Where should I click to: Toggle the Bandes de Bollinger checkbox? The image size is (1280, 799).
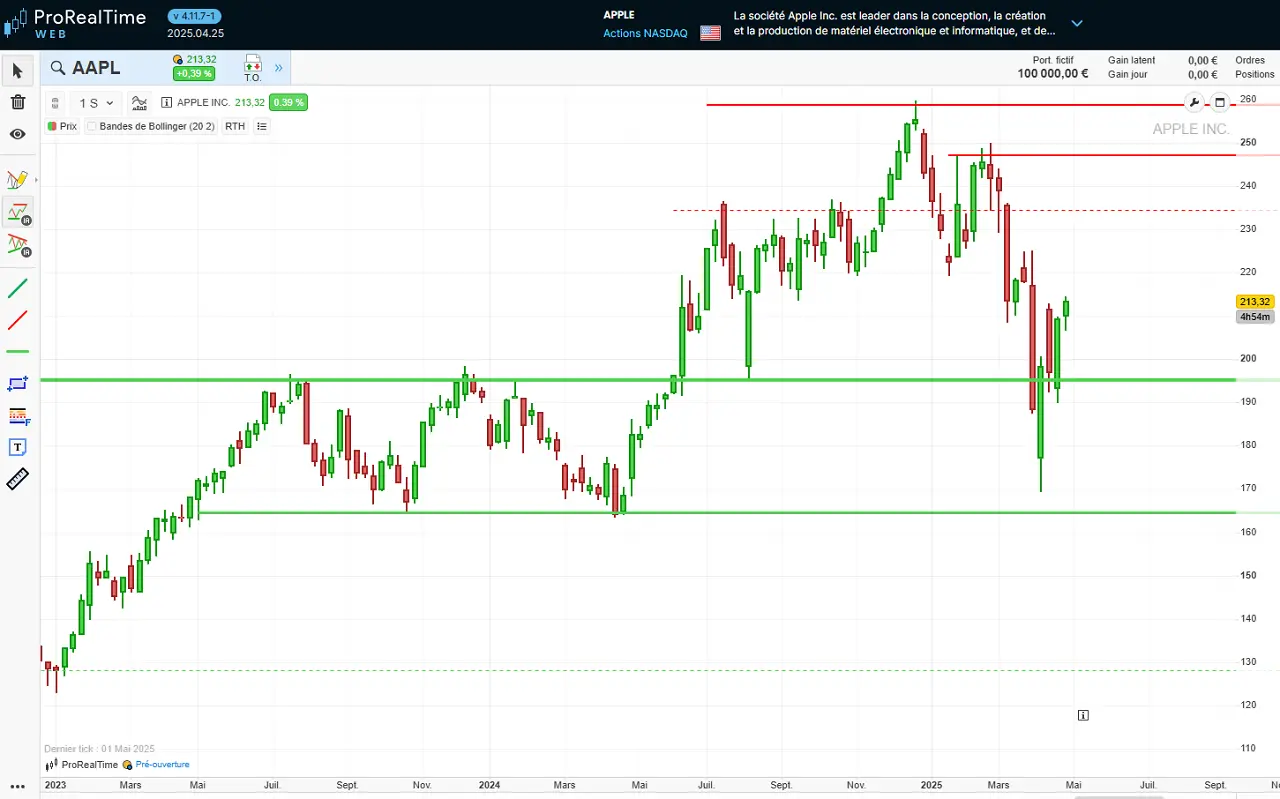(x=92, y=127)
